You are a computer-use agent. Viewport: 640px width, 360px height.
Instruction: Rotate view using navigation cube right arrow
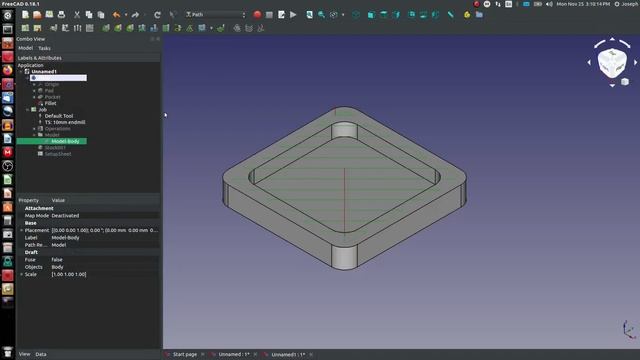coord(636,62)
